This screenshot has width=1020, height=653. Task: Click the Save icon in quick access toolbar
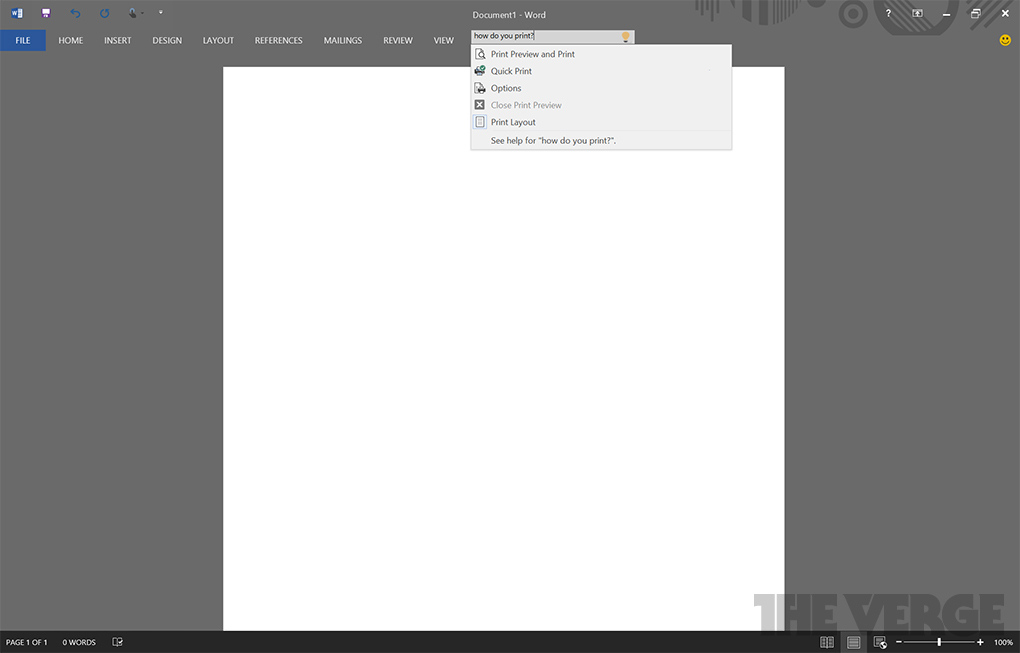pyautogui.click(x=45, y=14)
